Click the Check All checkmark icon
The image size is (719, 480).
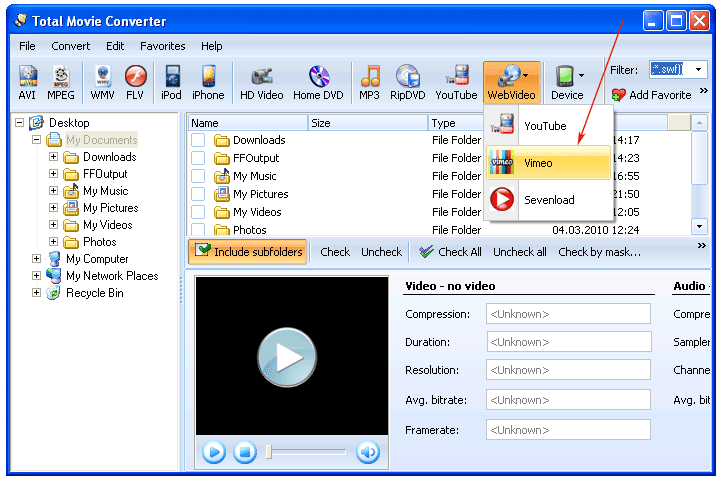(426, 252)
